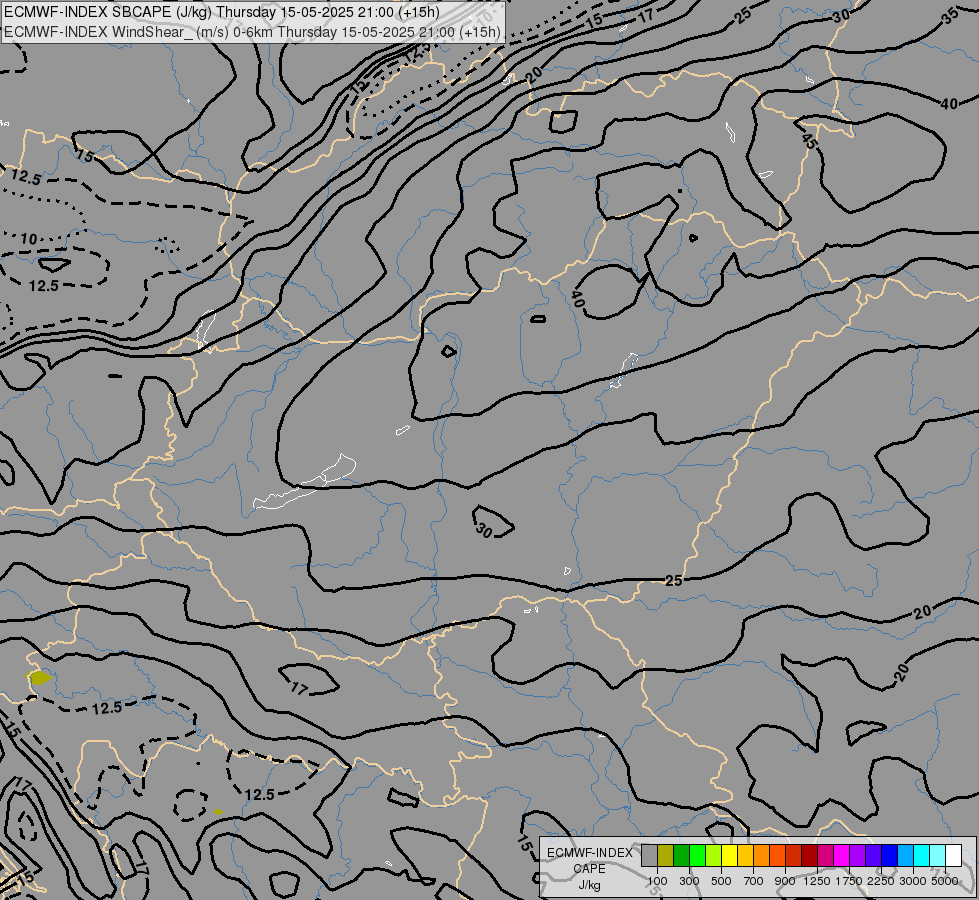
Task: Click the white swatch at the legend end
Action: [x=953, y=855]
